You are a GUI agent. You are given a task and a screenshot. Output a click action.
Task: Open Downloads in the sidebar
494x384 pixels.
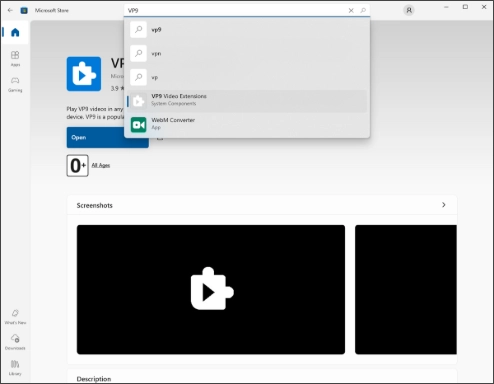15,342
